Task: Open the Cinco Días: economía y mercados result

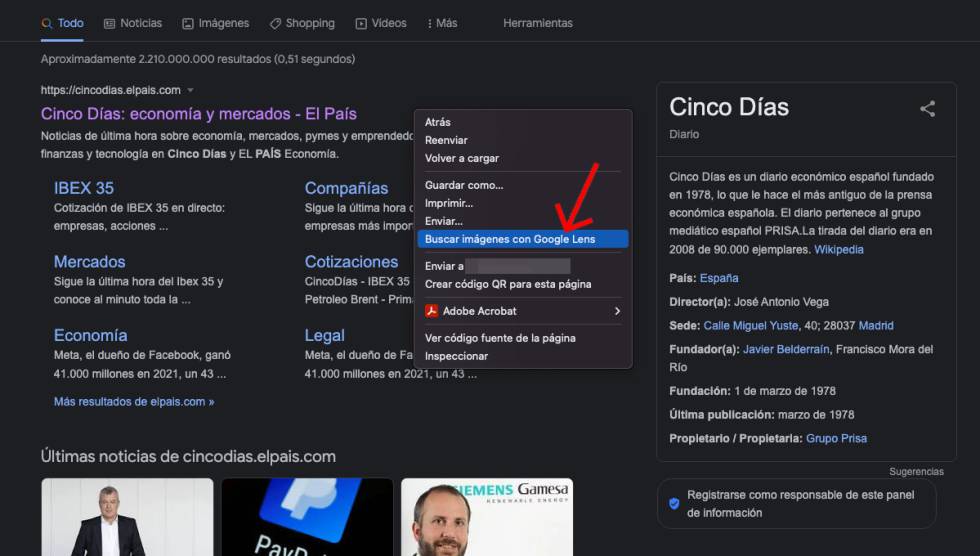Action: (199, 114)
